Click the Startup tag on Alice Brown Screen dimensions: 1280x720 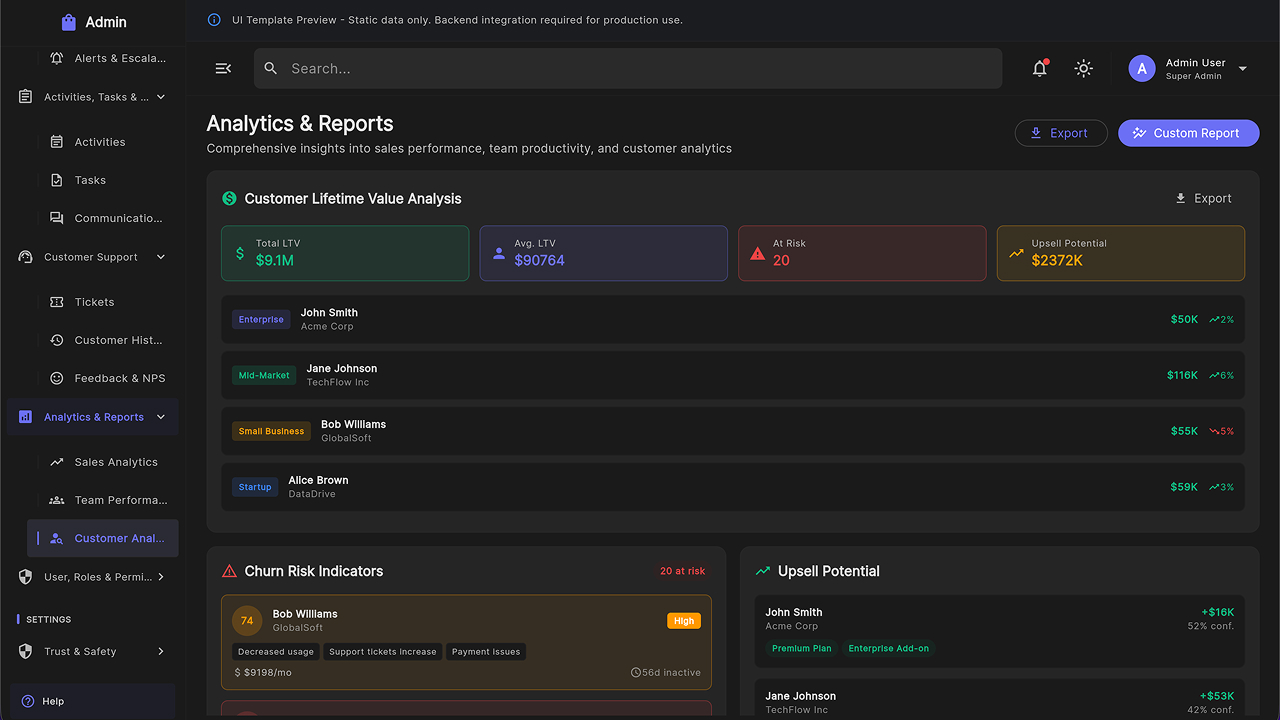(x=255, y=487)
